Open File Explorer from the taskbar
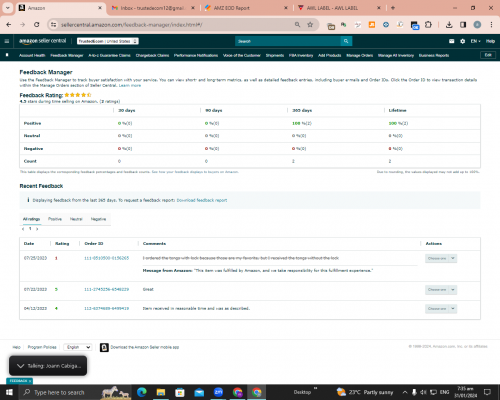 coord(161,392)
